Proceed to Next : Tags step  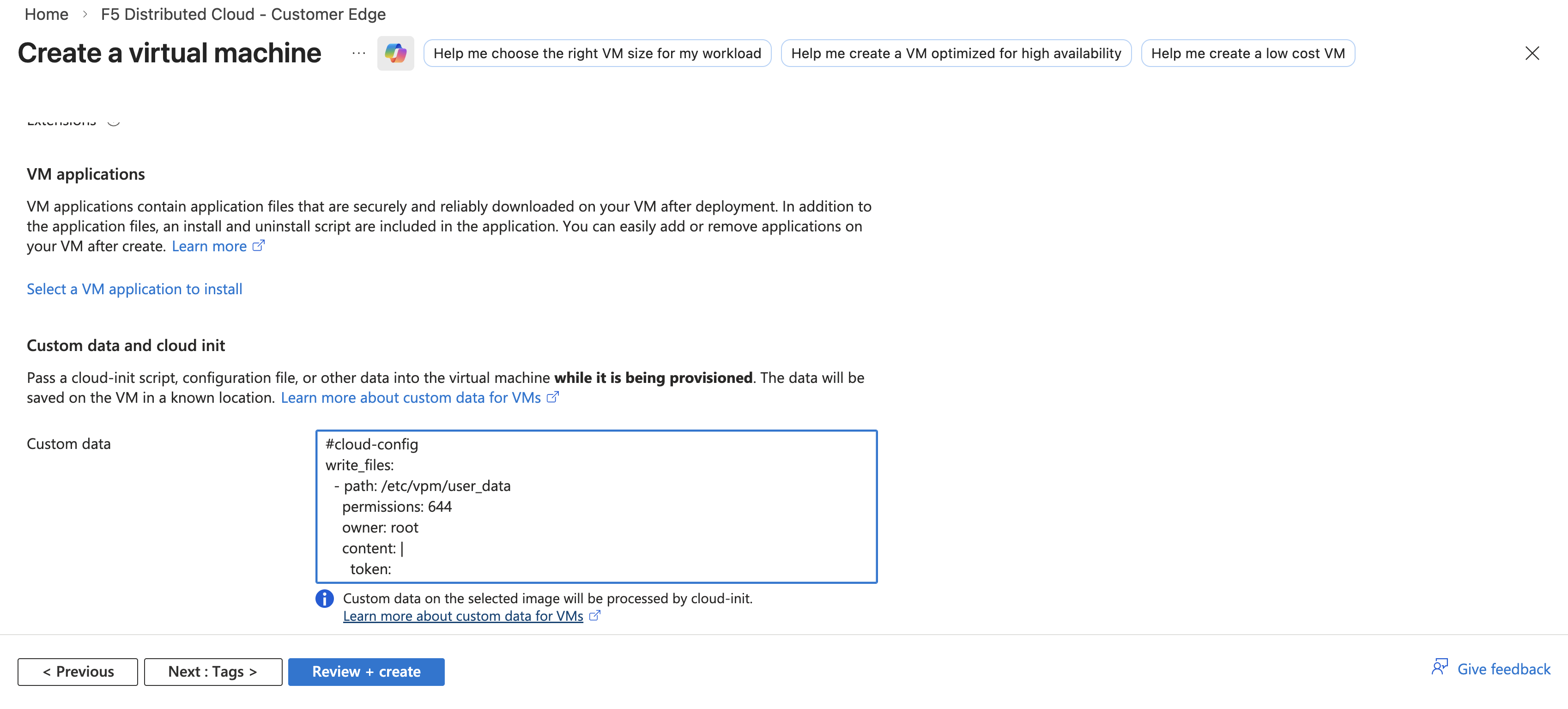point(212,671)
